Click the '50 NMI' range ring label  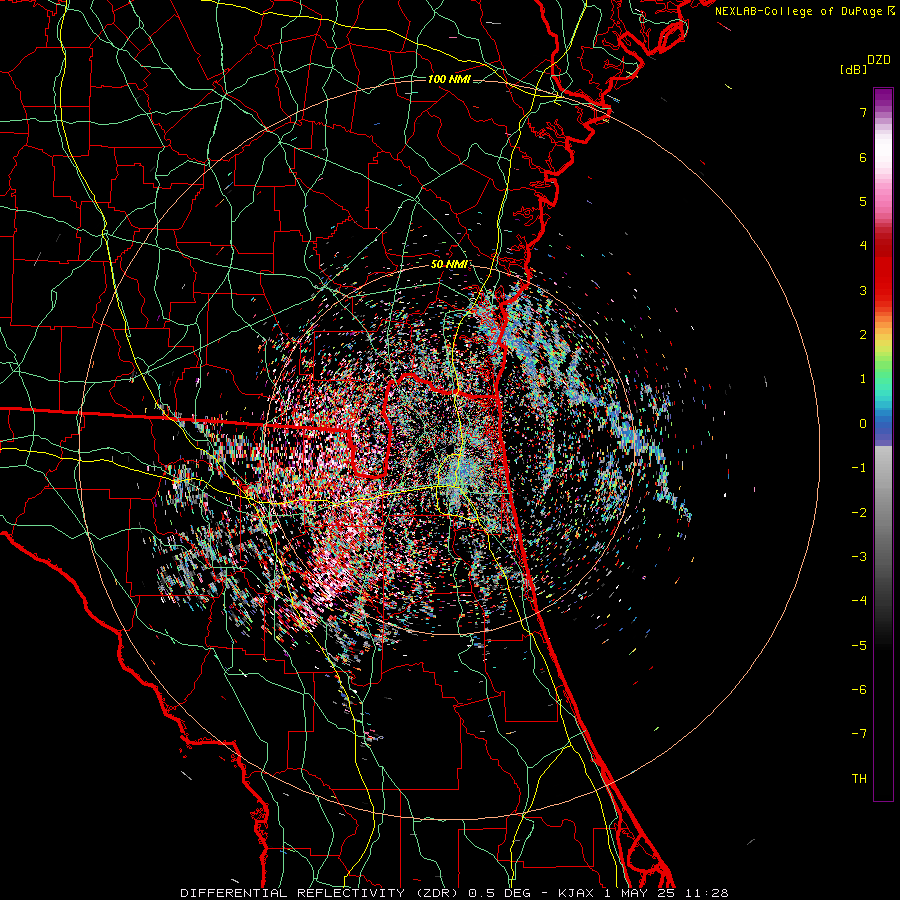(x=449, y=264)
